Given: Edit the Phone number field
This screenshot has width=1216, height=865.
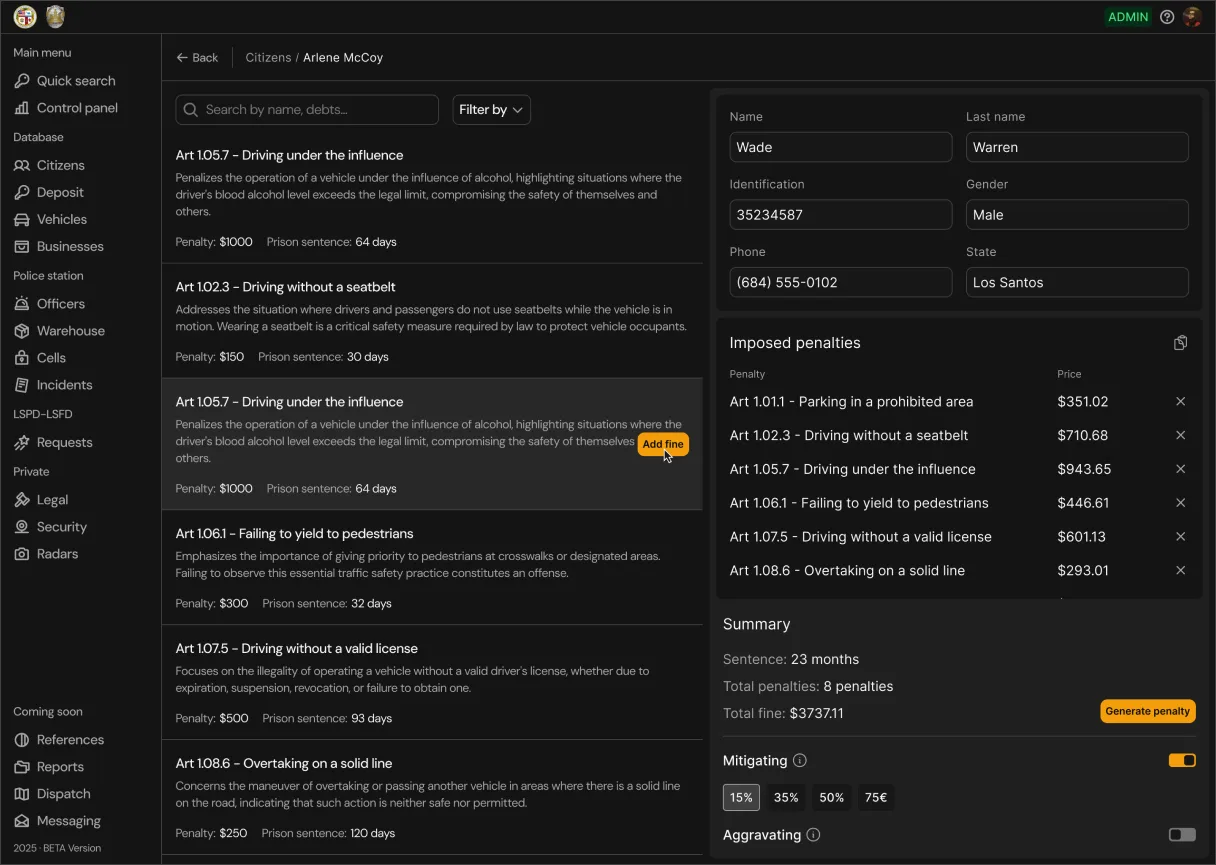Looking at the screenshot, I should point(841,282).
